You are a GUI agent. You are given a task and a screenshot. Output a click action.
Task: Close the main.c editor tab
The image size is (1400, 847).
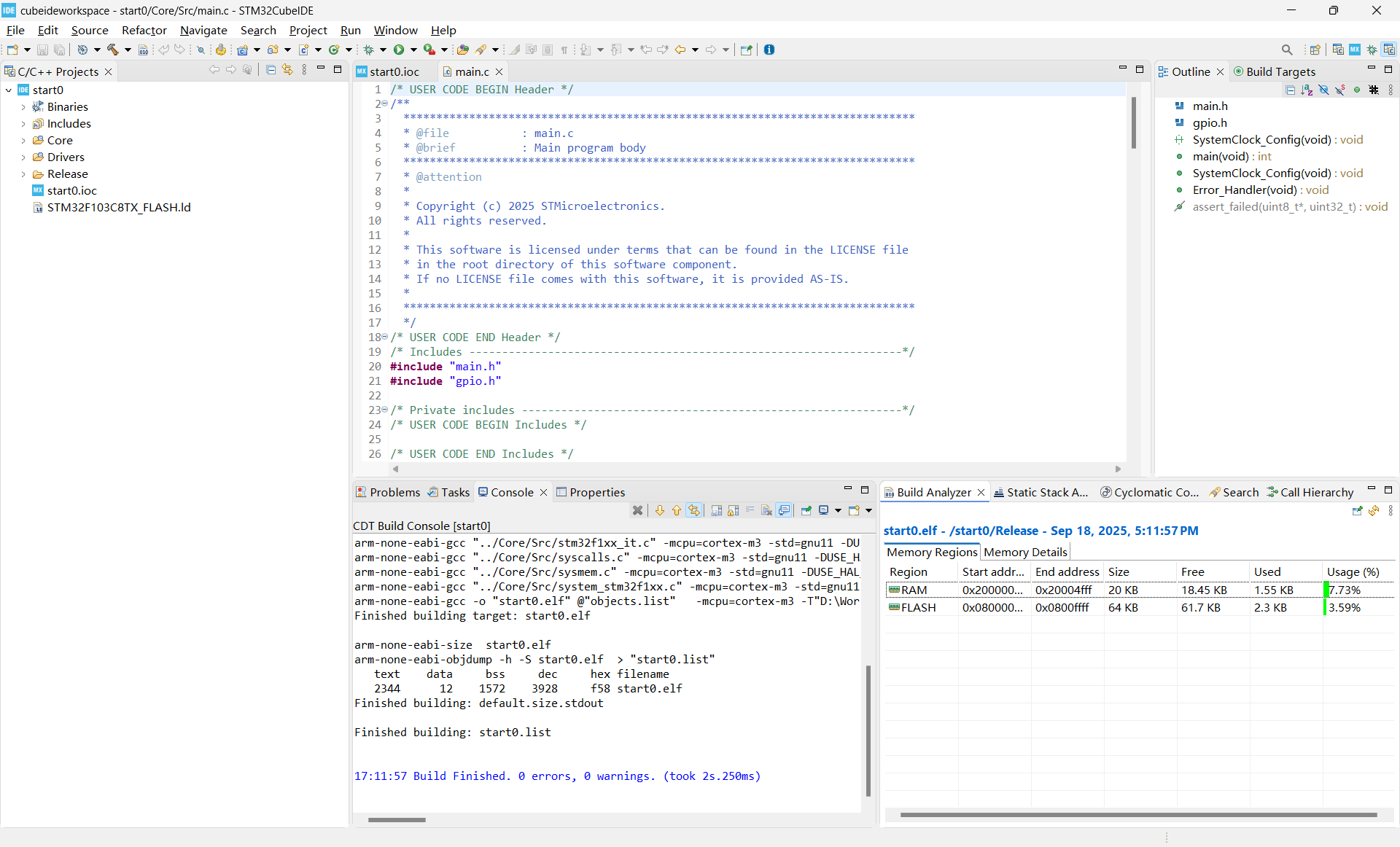coord(499,71)
